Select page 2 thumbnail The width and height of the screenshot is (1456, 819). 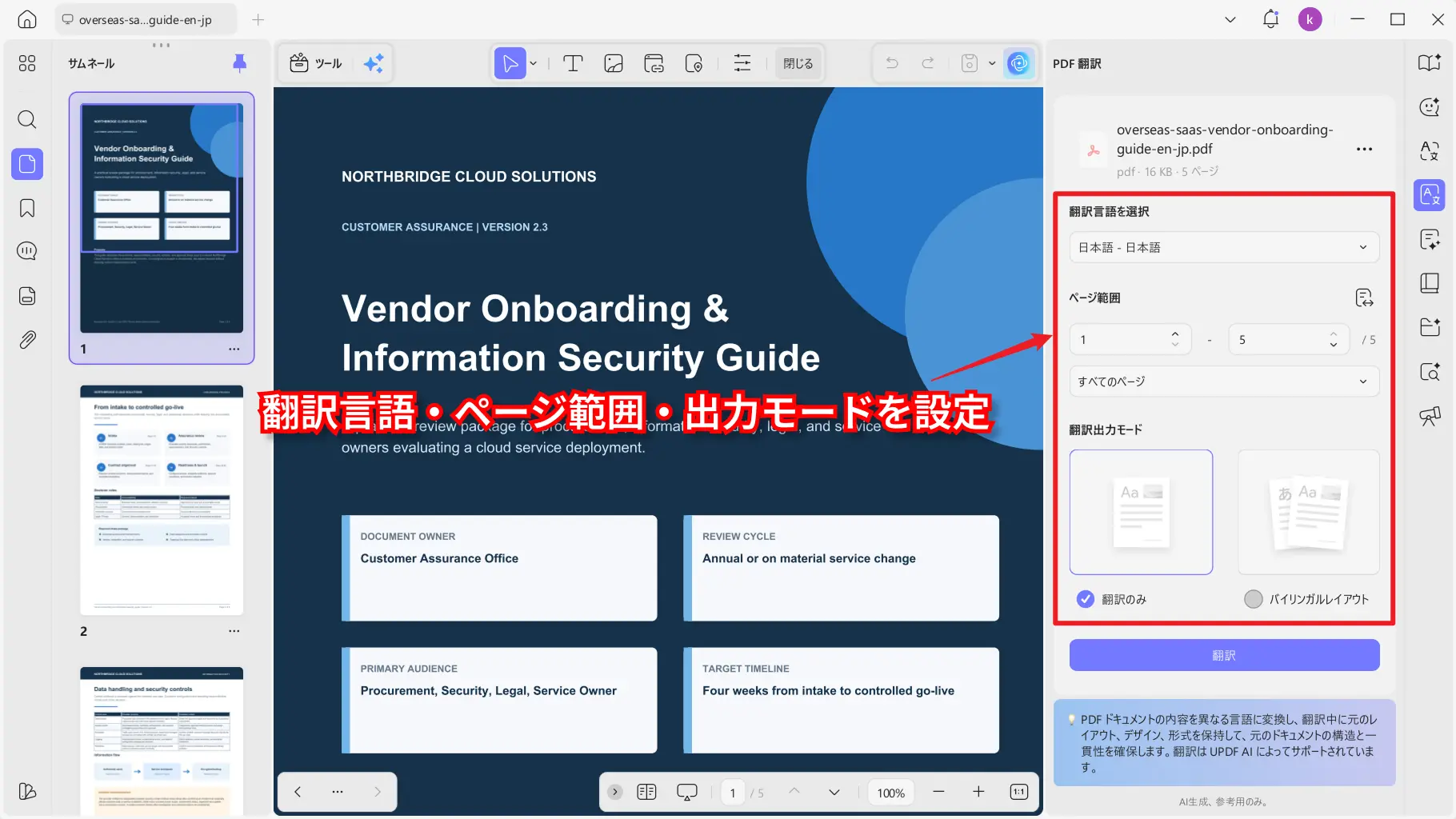coord(162,500)
